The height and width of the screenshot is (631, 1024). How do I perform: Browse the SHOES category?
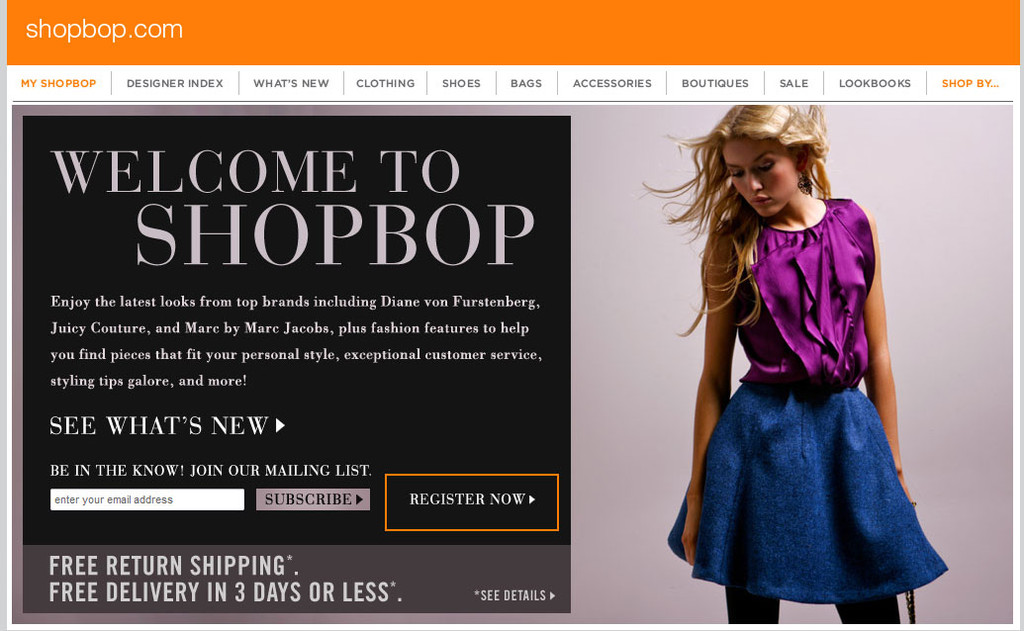pyautogui.click(x=461, y=84)
